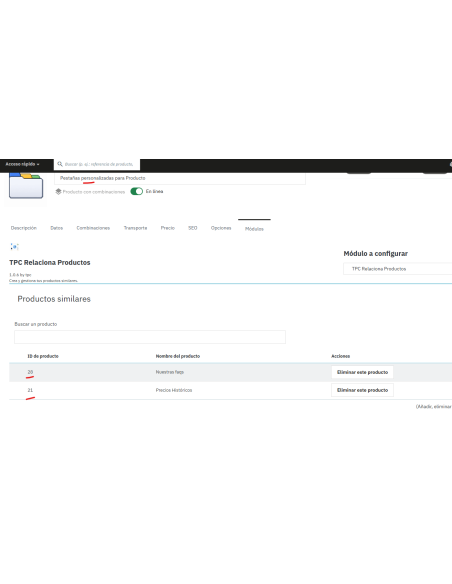
Task: Click the top product reference search box
Action: (x=99, y=164)
